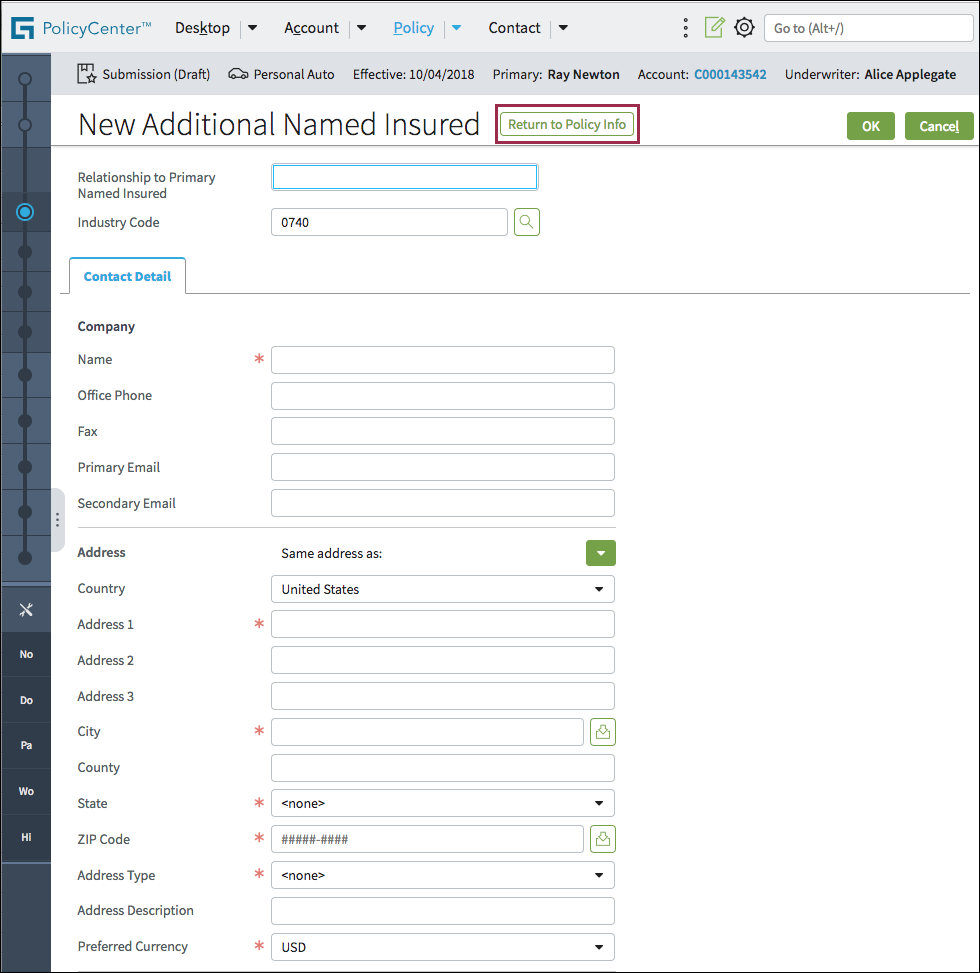Select the Contact Detail tab
980x973 pixels.
tap(127, 277)
